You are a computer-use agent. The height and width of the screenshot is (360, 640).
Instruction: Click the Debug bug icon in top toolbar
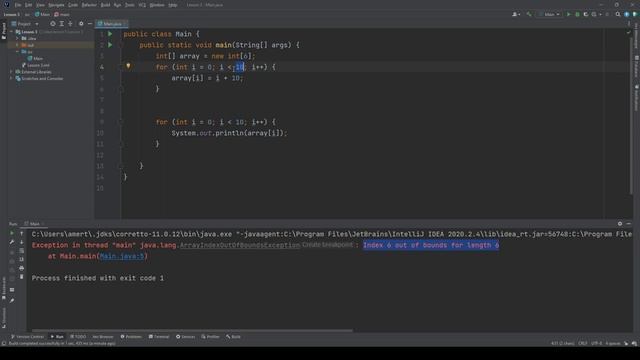(577, 14)
